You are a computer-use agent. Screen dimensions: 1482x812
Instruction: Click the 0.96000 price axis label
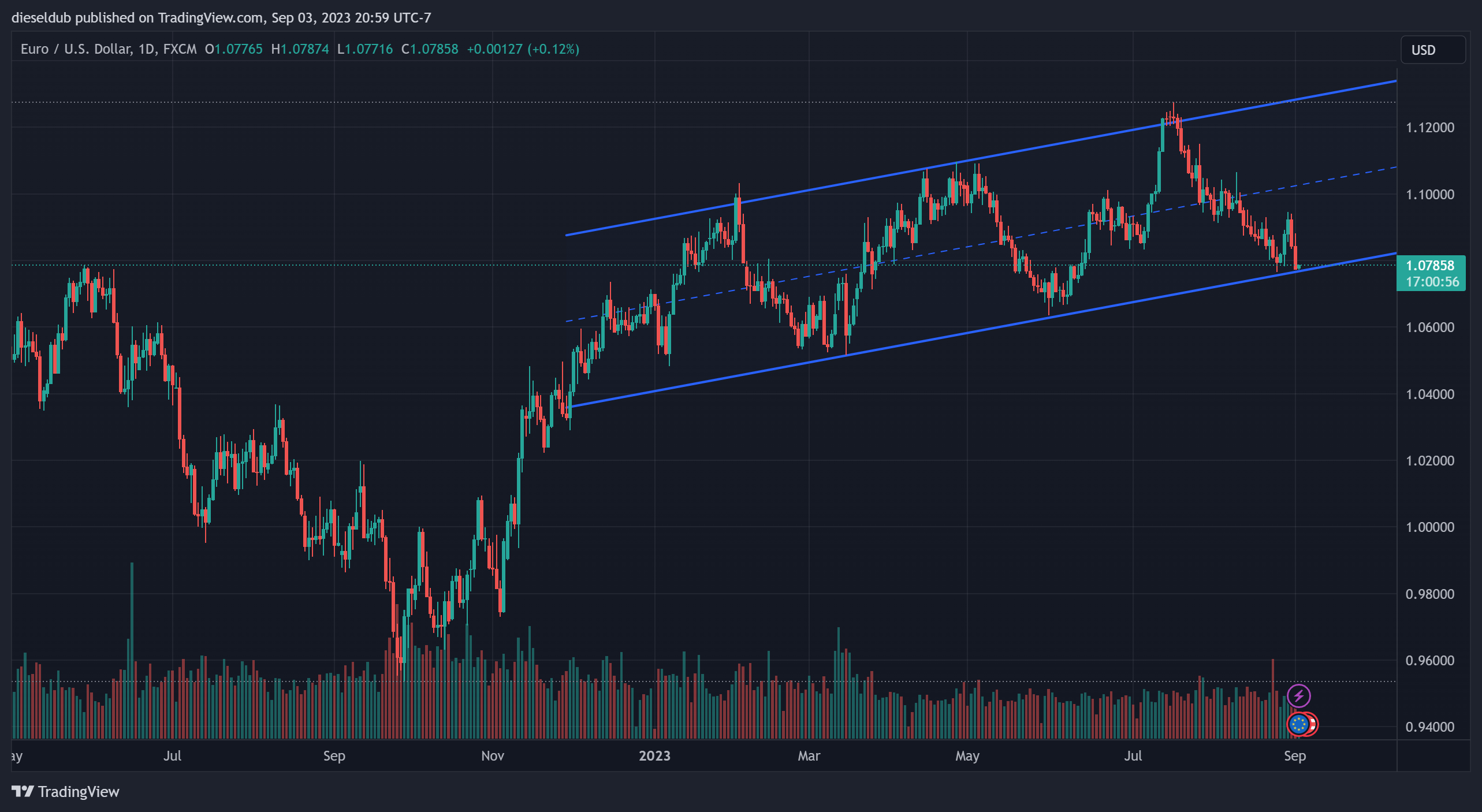(x=1430, y=661)
